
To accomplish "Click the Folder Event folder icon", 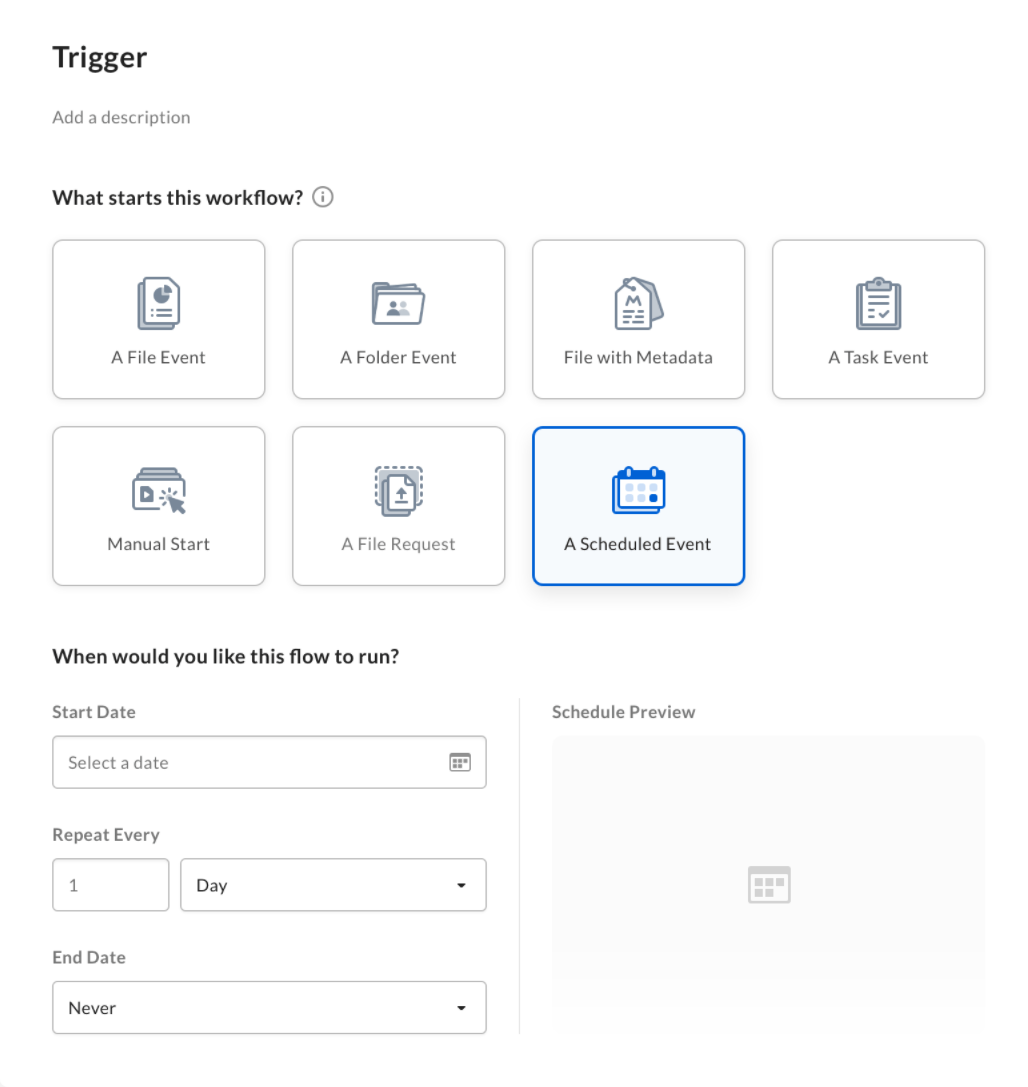I will [399, 303].
